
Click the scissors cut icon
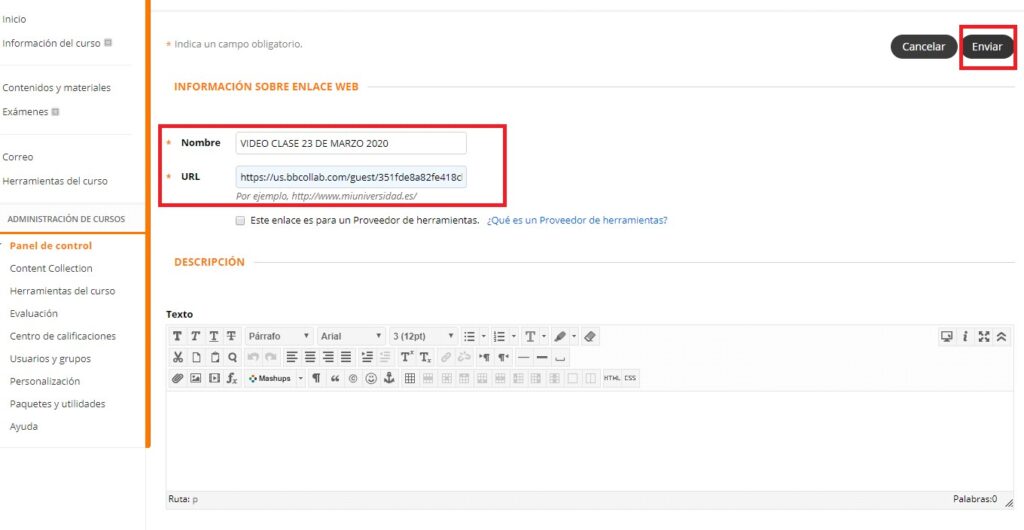coord(177,357)
